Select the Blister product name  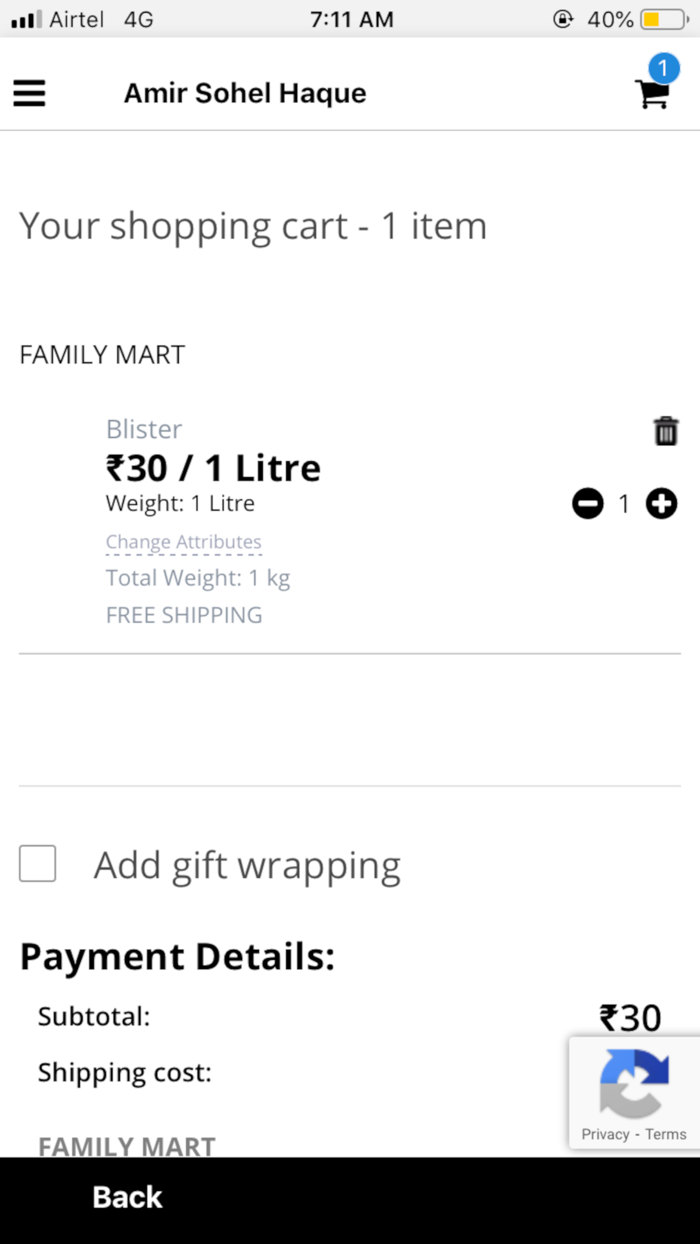(143, 429)
